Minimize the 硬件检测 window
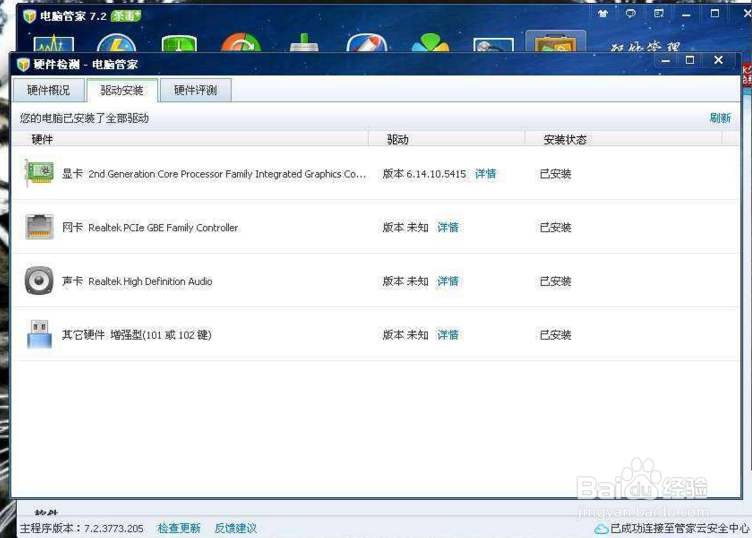 [666, 60]
